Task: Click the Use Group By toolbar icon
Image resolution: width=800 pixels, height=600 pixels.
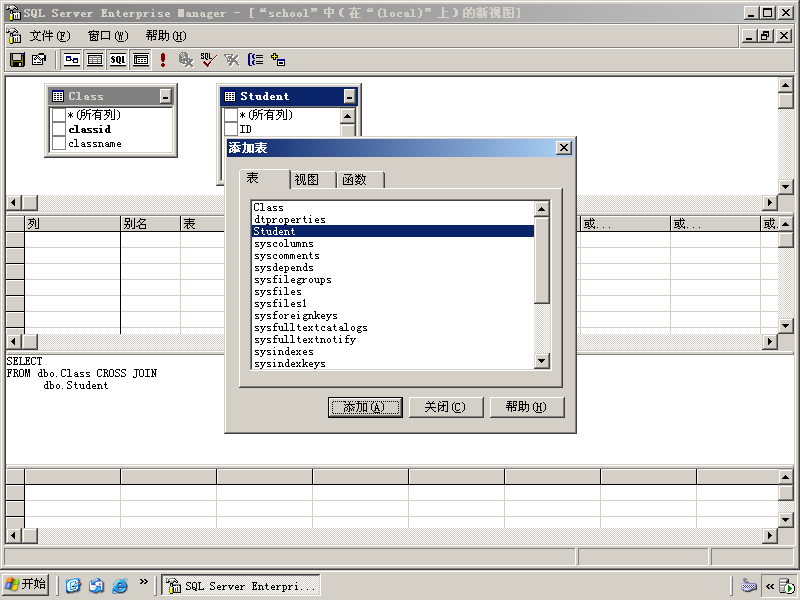Action: [255, 60]
